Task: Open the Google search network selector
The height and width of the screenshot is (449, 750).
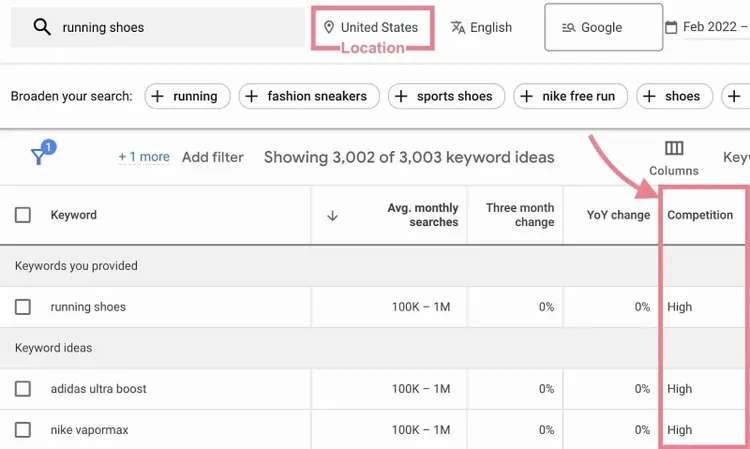Action: 604,27
